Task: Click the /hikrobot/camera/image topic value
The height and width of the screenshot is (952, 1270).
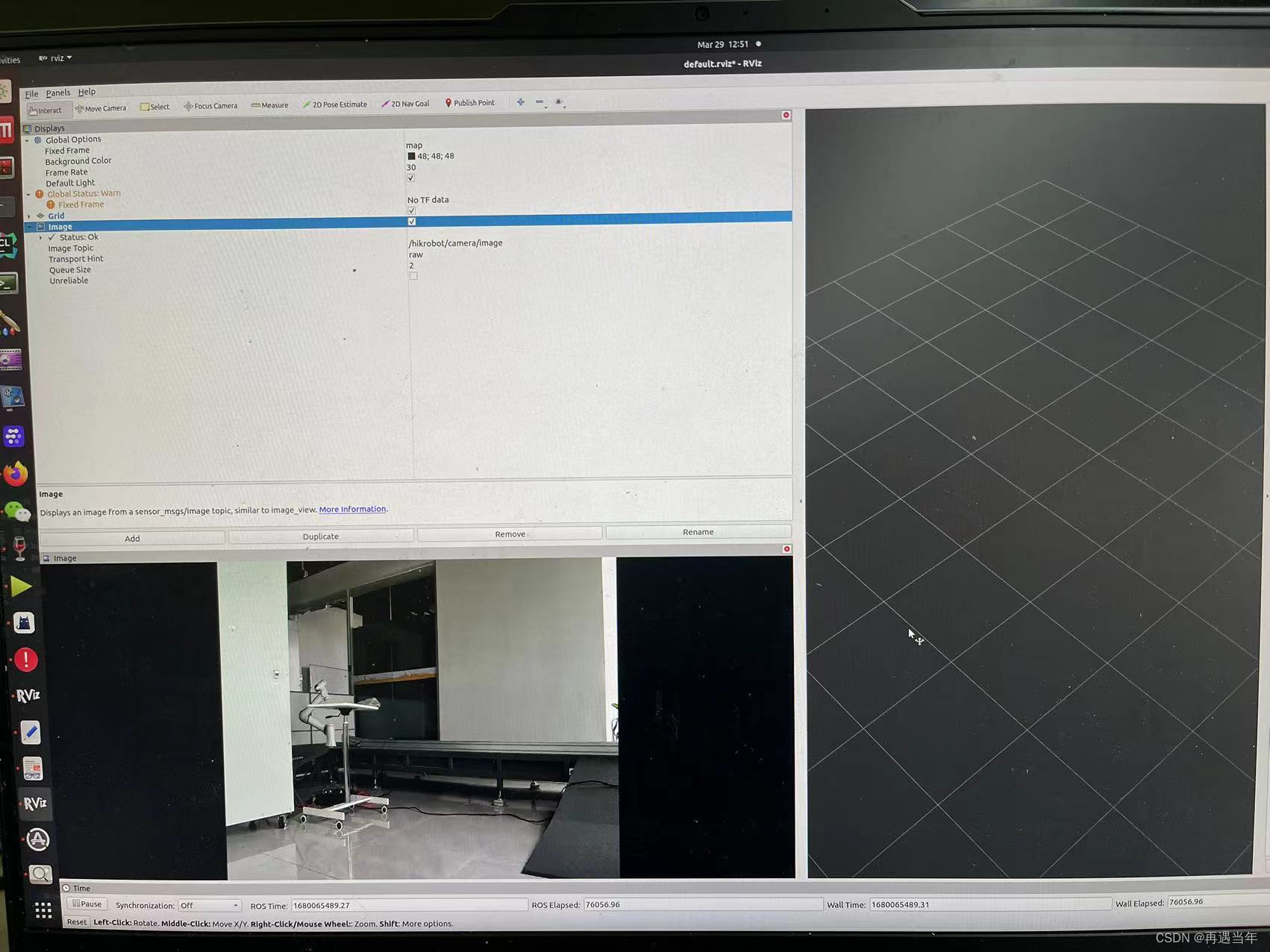Action: point(455,243)
